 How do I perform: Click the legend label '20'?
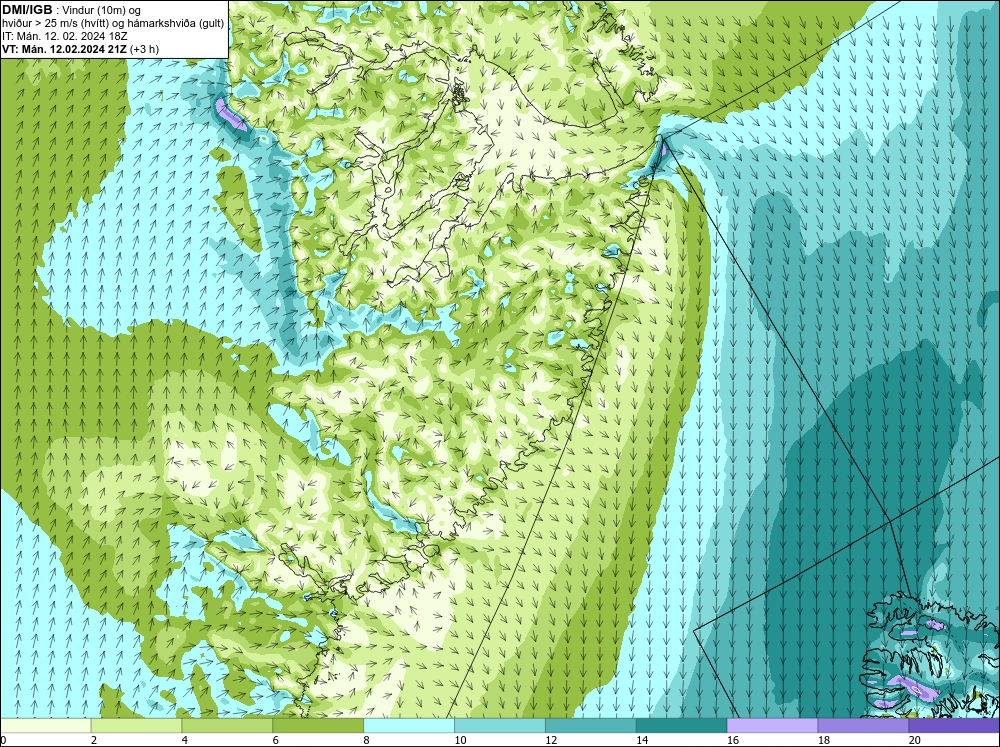point(915,740)
